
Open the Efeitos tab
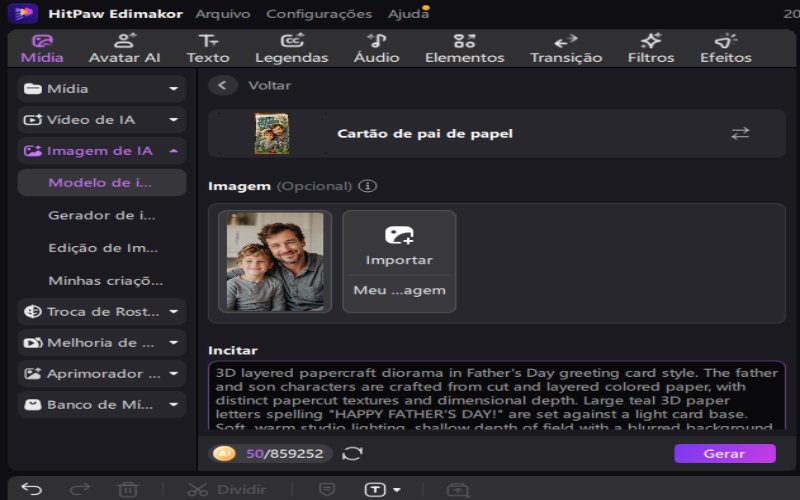point(726,48)
